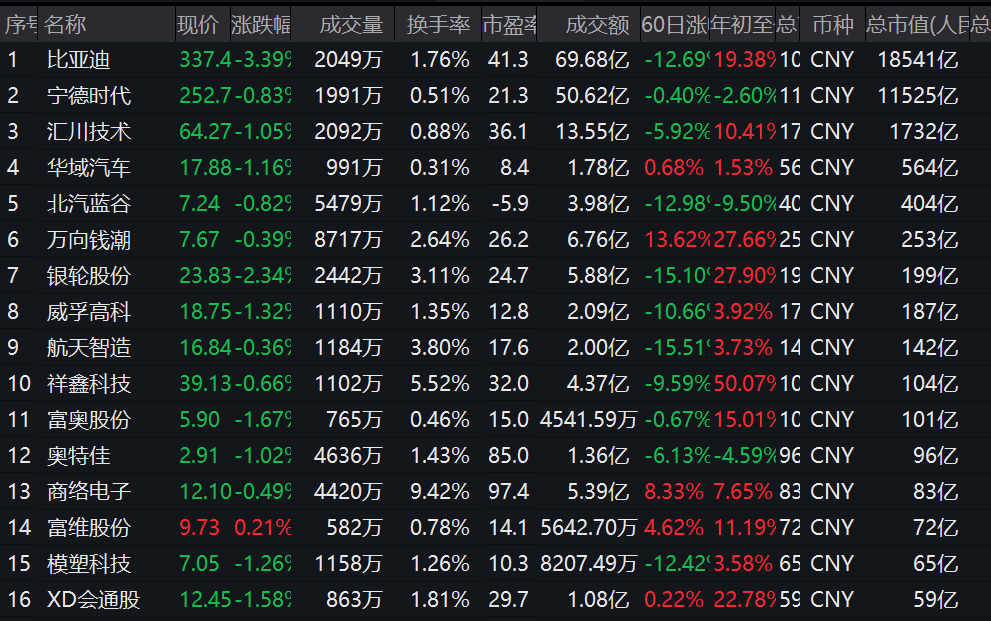The width and height of the screenshot is (991, 621).
Task: Click the 60-day change 13.62%
Action: pos(678,240)
